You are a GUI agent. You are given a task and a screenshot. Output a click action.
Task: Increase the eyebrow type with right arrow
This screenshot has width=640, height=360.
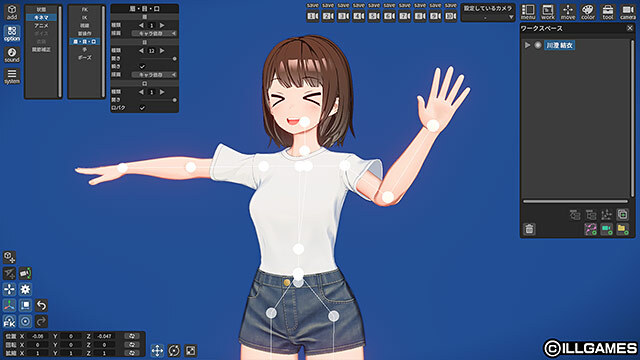click(162, 25)
